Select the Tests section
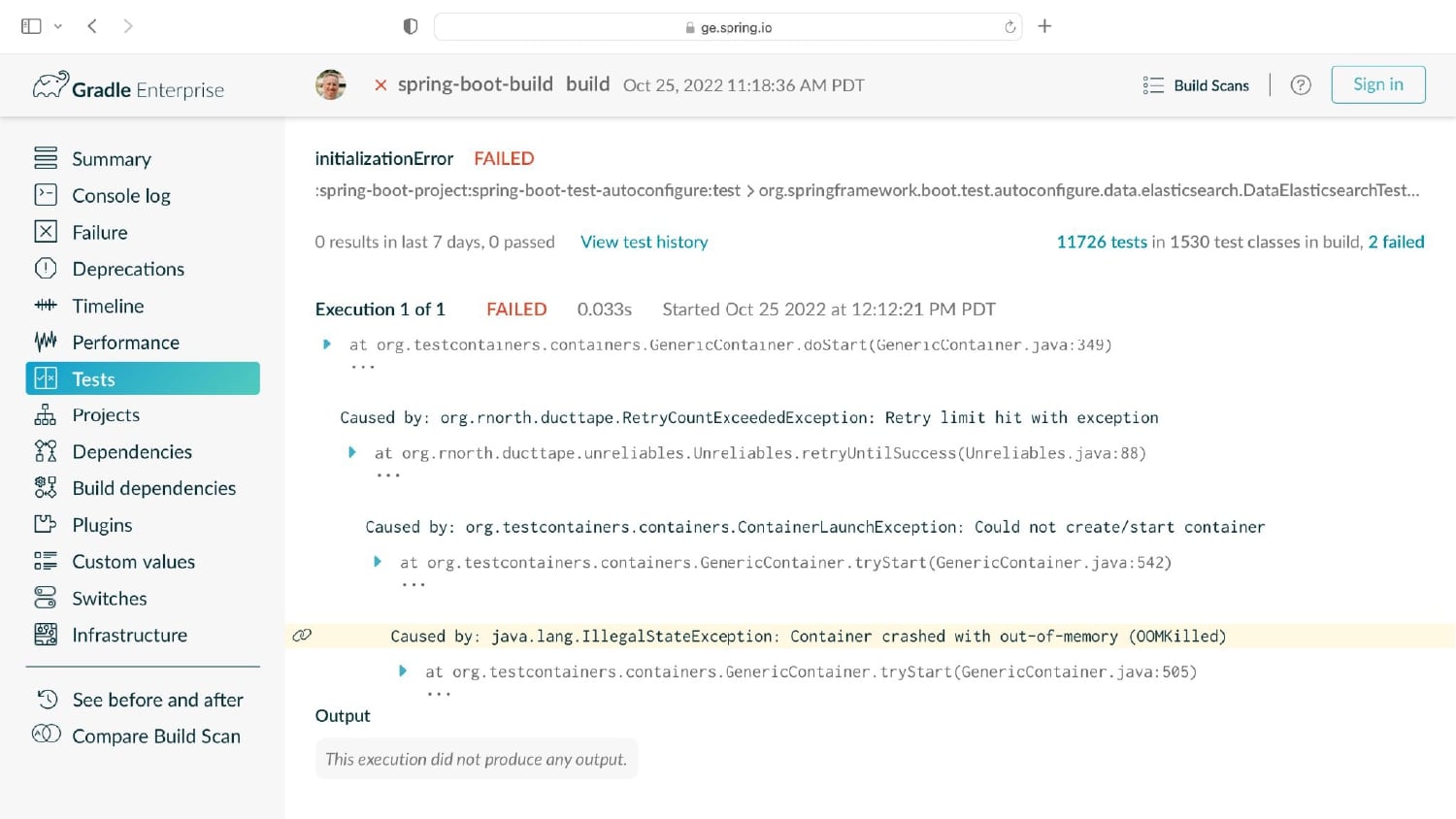The width and height of the screenshot is (1456, 819). coord(143,378)
